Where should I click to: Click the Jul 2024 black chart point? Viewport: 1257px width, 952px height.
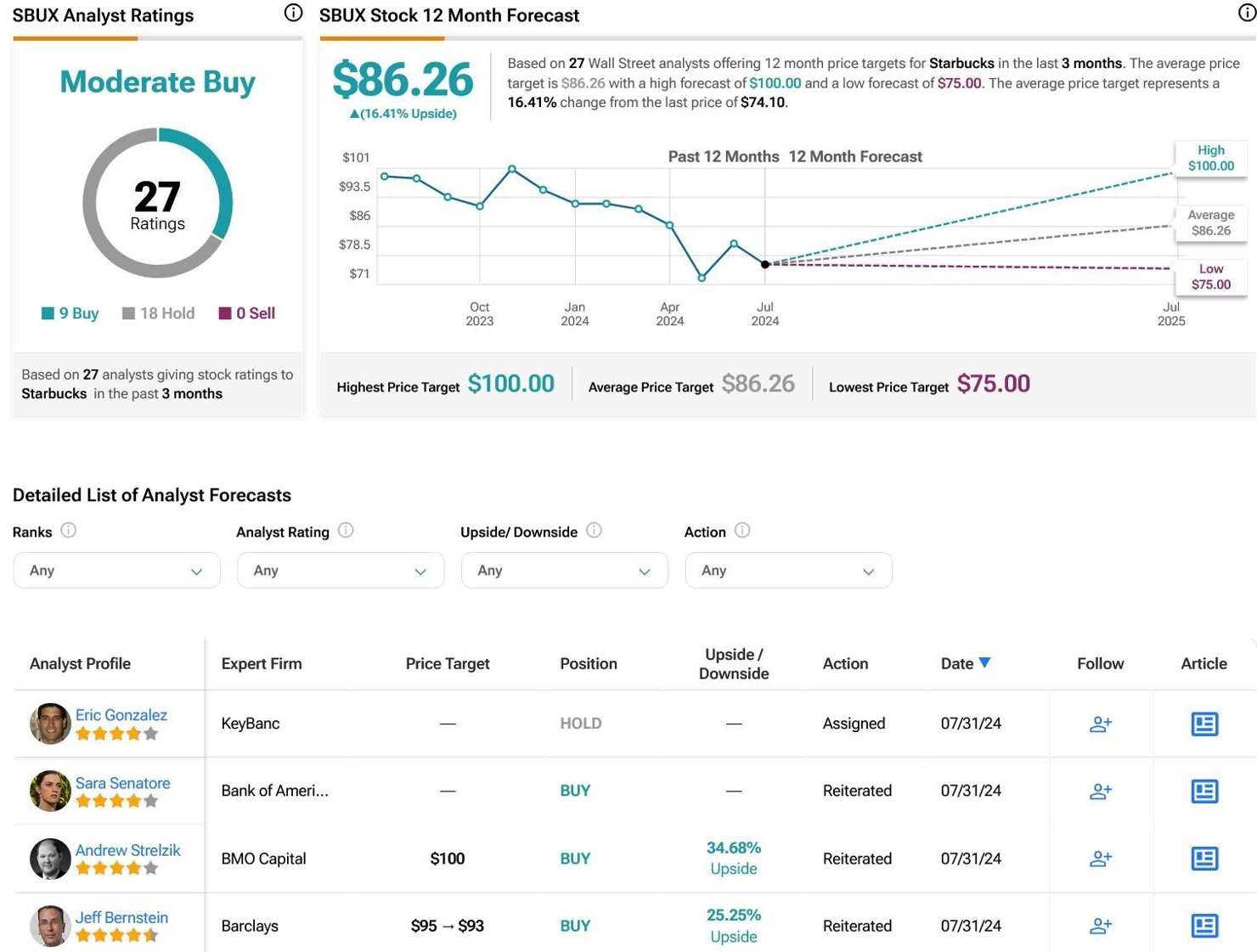(x=765, y=264)
